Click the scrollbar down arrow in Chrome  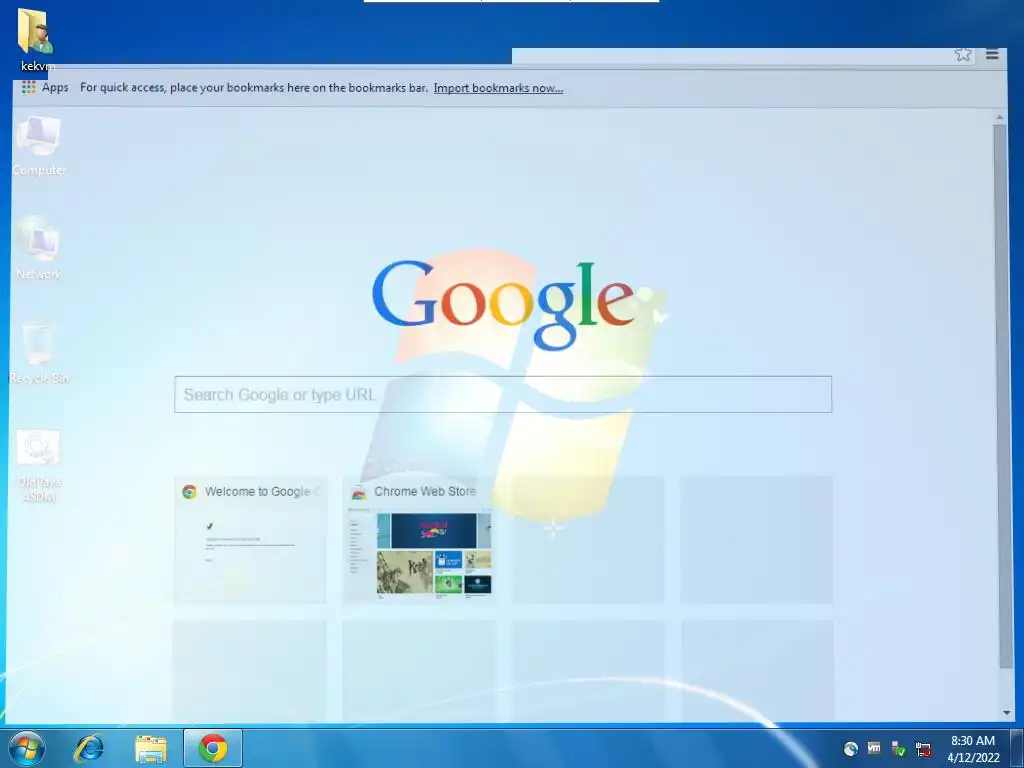click(1006, 713)
